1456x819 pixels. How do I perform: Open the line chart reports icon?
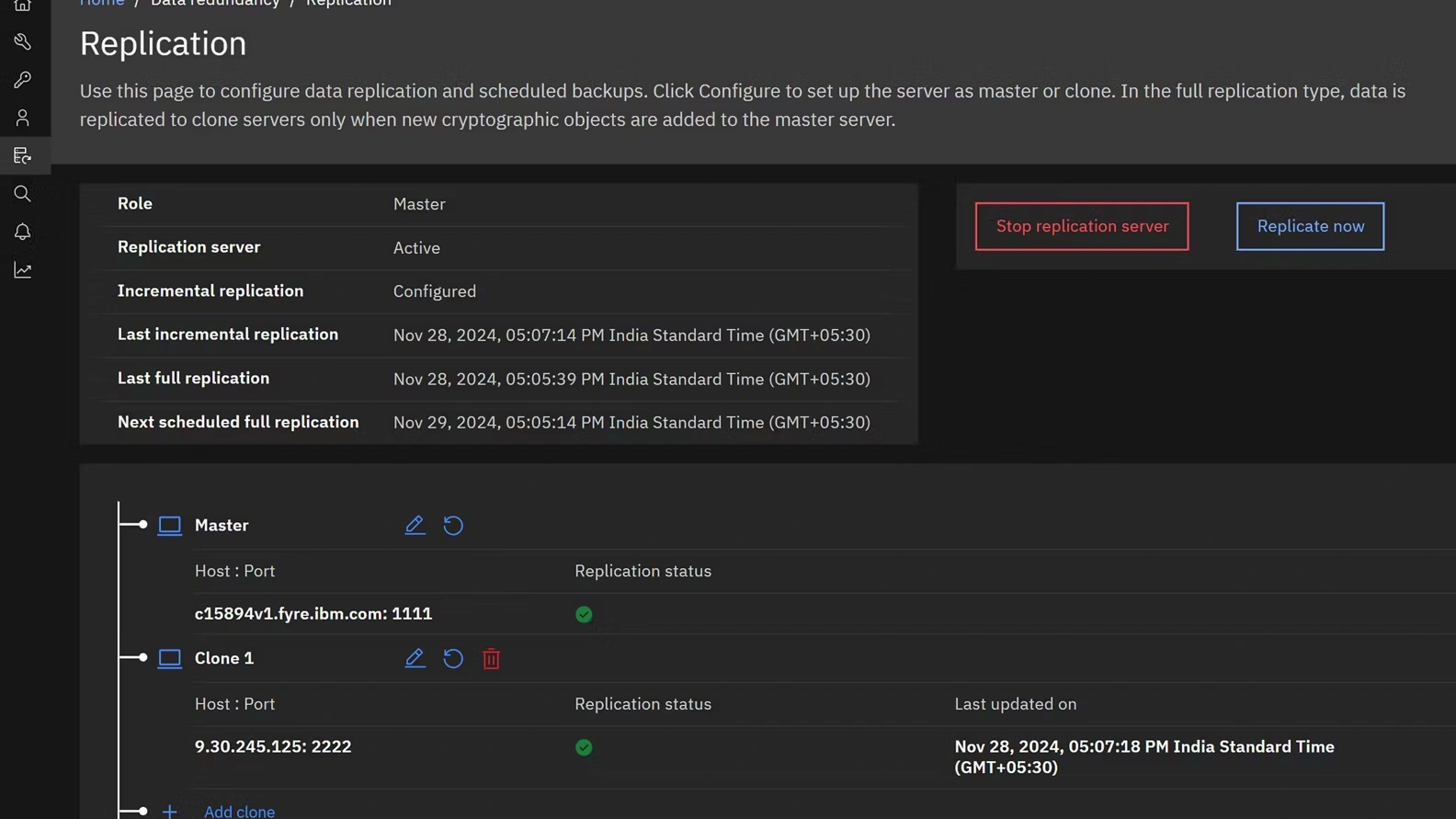tap(22, 270)
